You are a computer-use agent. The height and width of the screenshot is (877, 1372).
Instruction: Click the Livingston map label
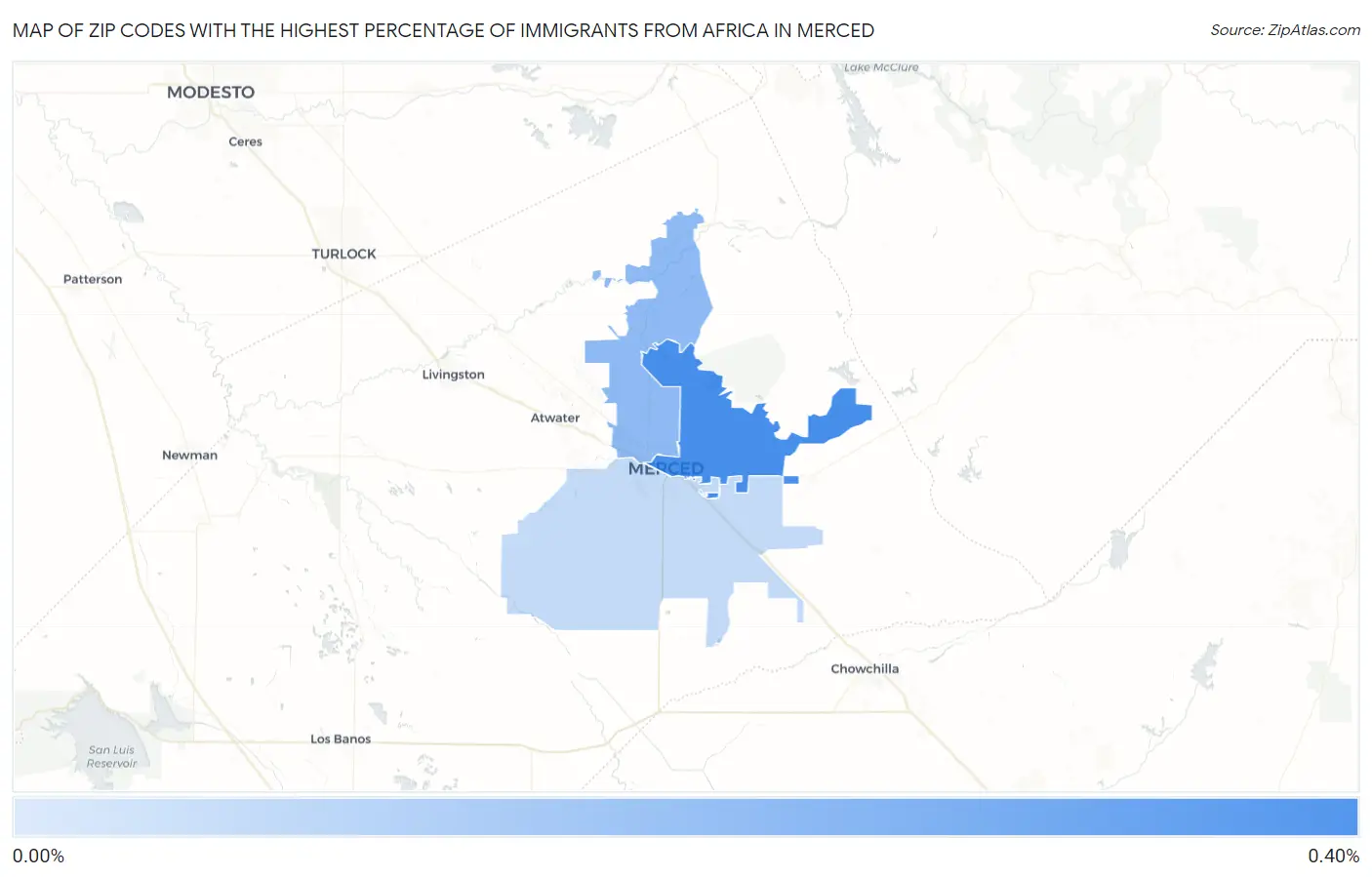(x=453, y=375)
